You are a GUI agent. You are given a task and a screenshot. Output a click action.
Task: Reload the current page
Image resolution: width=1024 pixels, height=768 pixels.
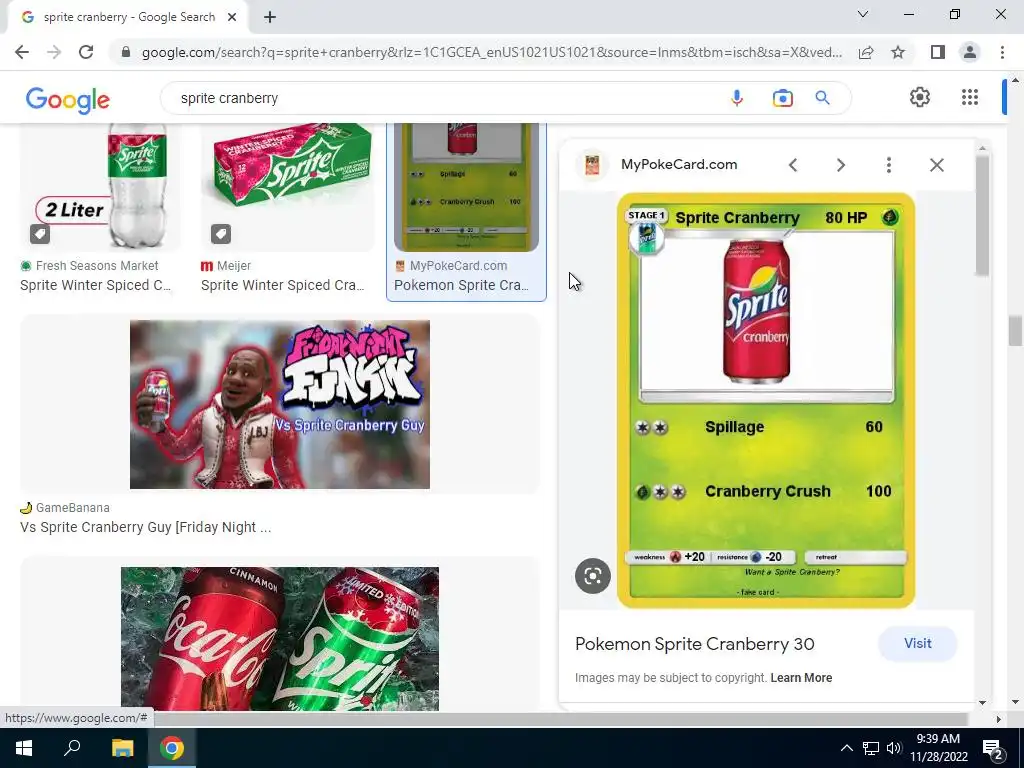tap(86, 52)
